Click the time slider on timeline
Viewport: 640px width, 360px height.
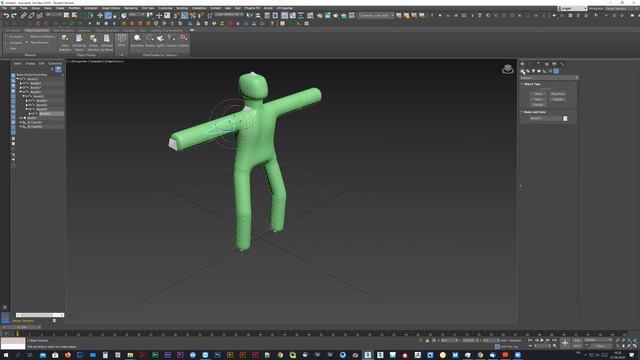coord(22,327)
